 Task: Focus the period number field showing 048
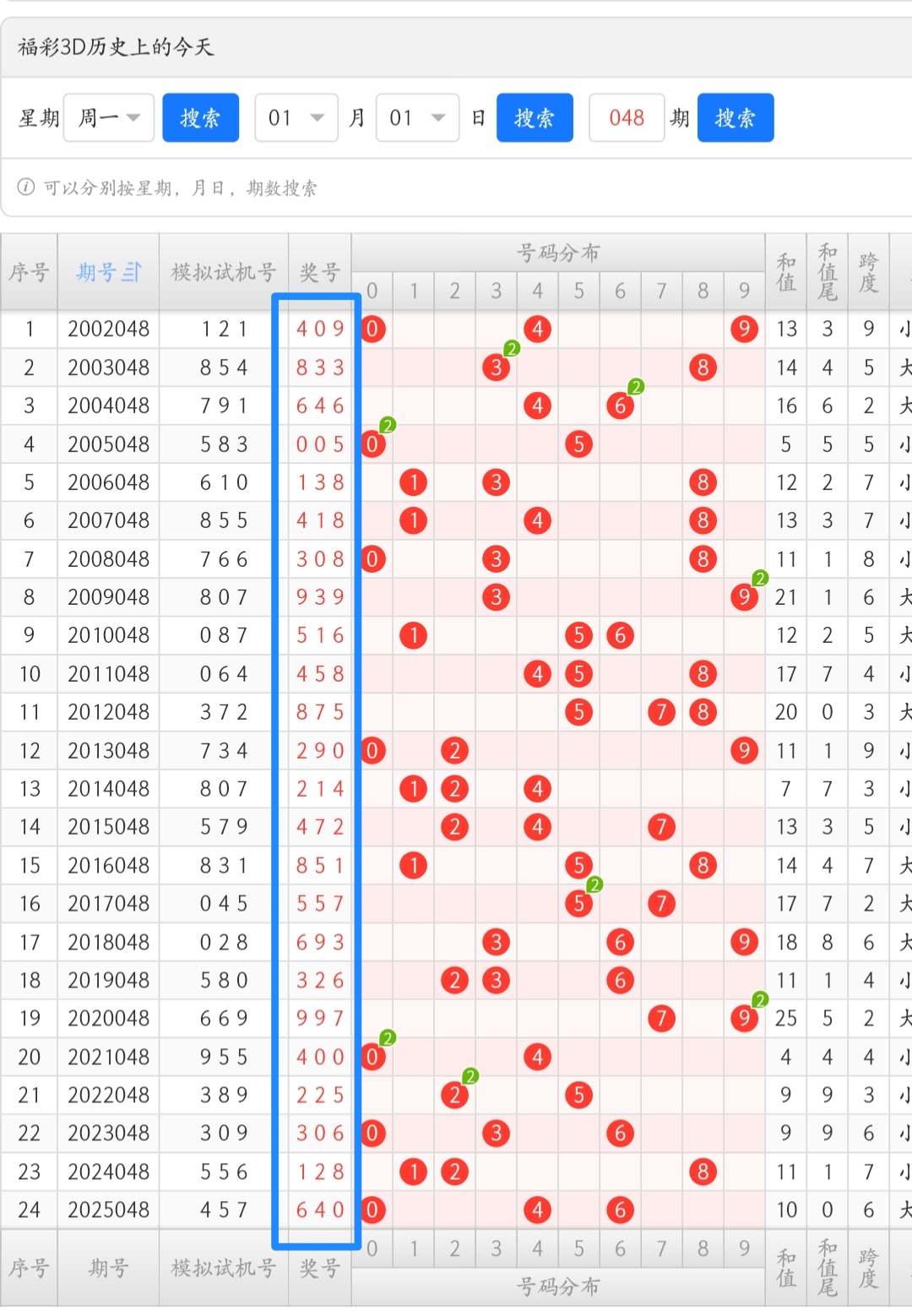[x=627, y=117]
